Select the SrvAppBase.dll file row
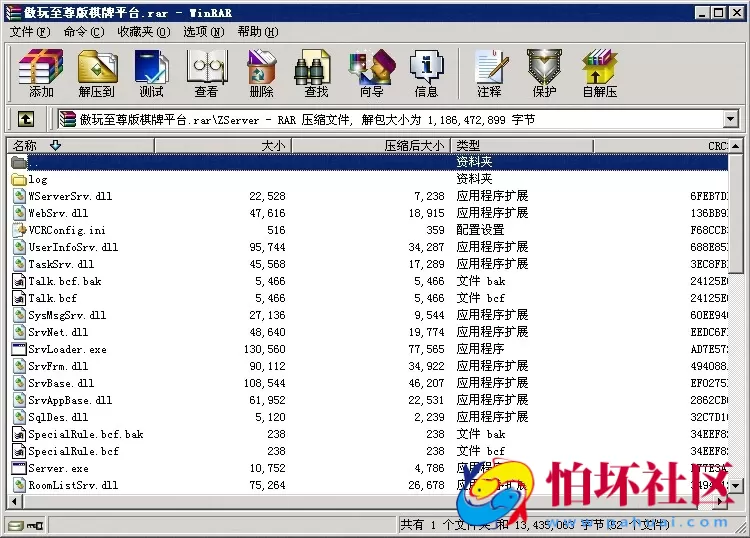Image resolution: width=750 pixels, height=538 pixels. click(368, 400)
